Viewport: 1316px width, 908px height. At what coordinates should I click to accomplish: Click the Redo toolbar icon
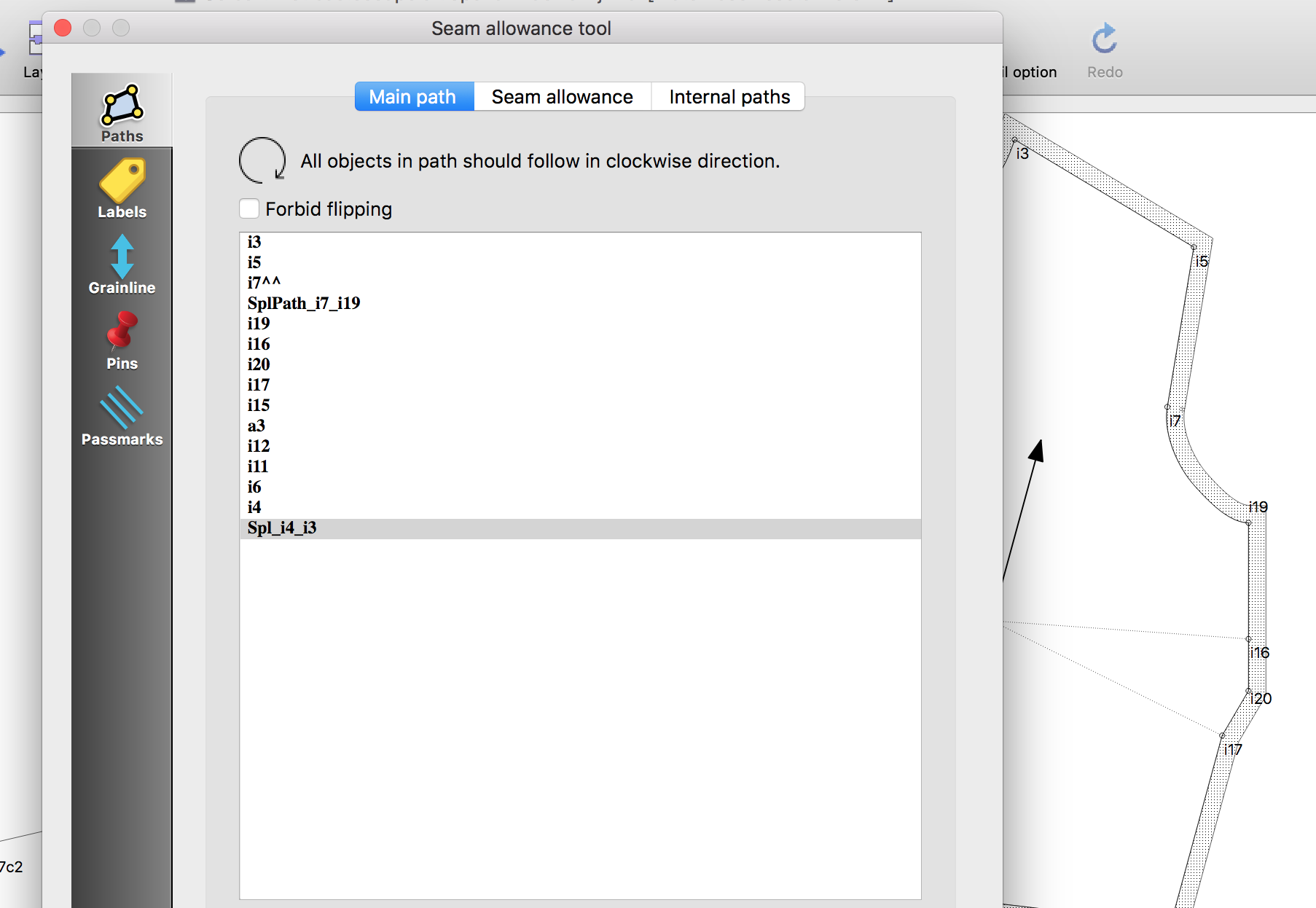point(1104,40)
